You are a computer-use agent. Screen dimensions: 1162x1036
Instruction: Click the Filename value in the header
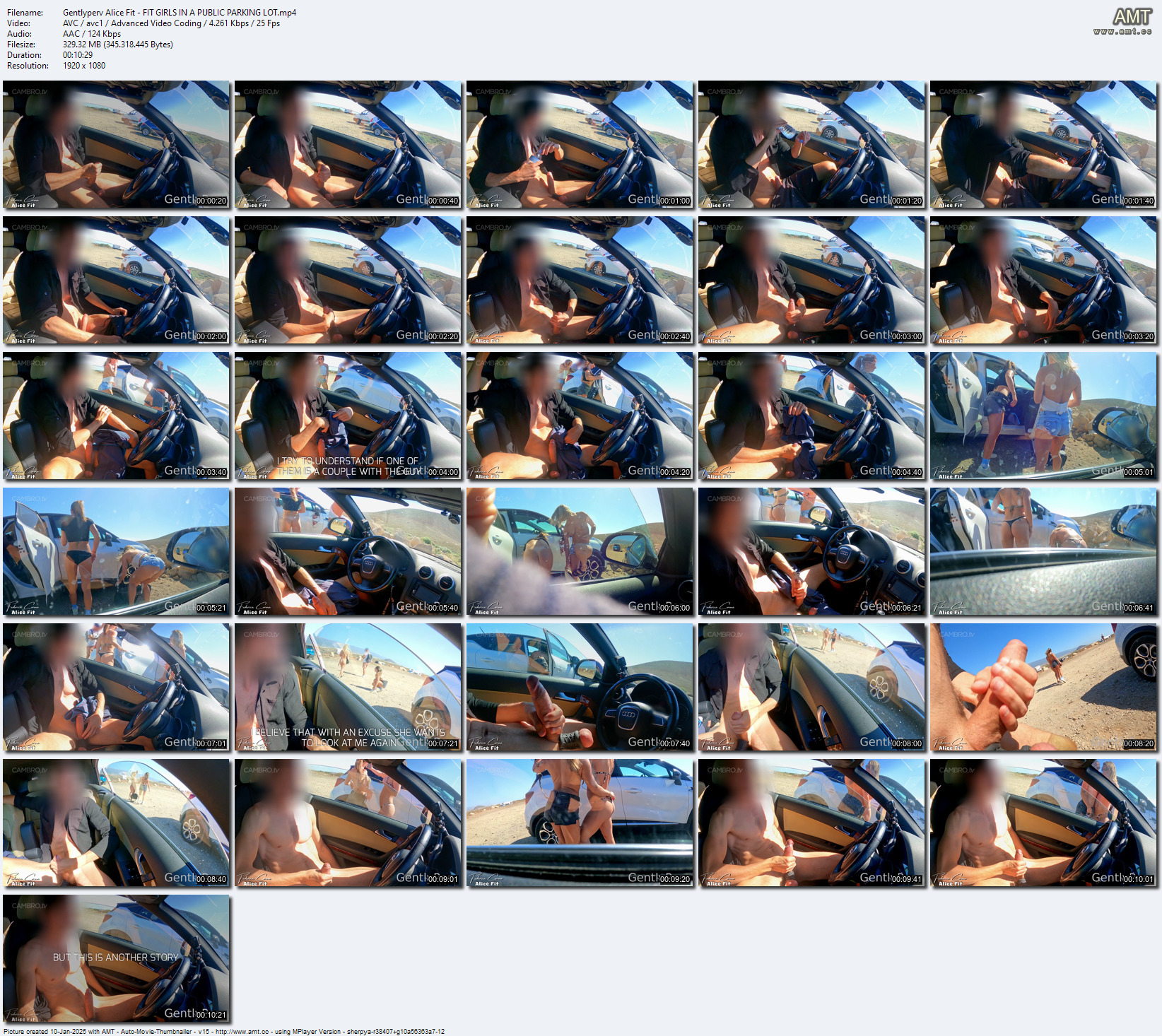tap(180, 13)
